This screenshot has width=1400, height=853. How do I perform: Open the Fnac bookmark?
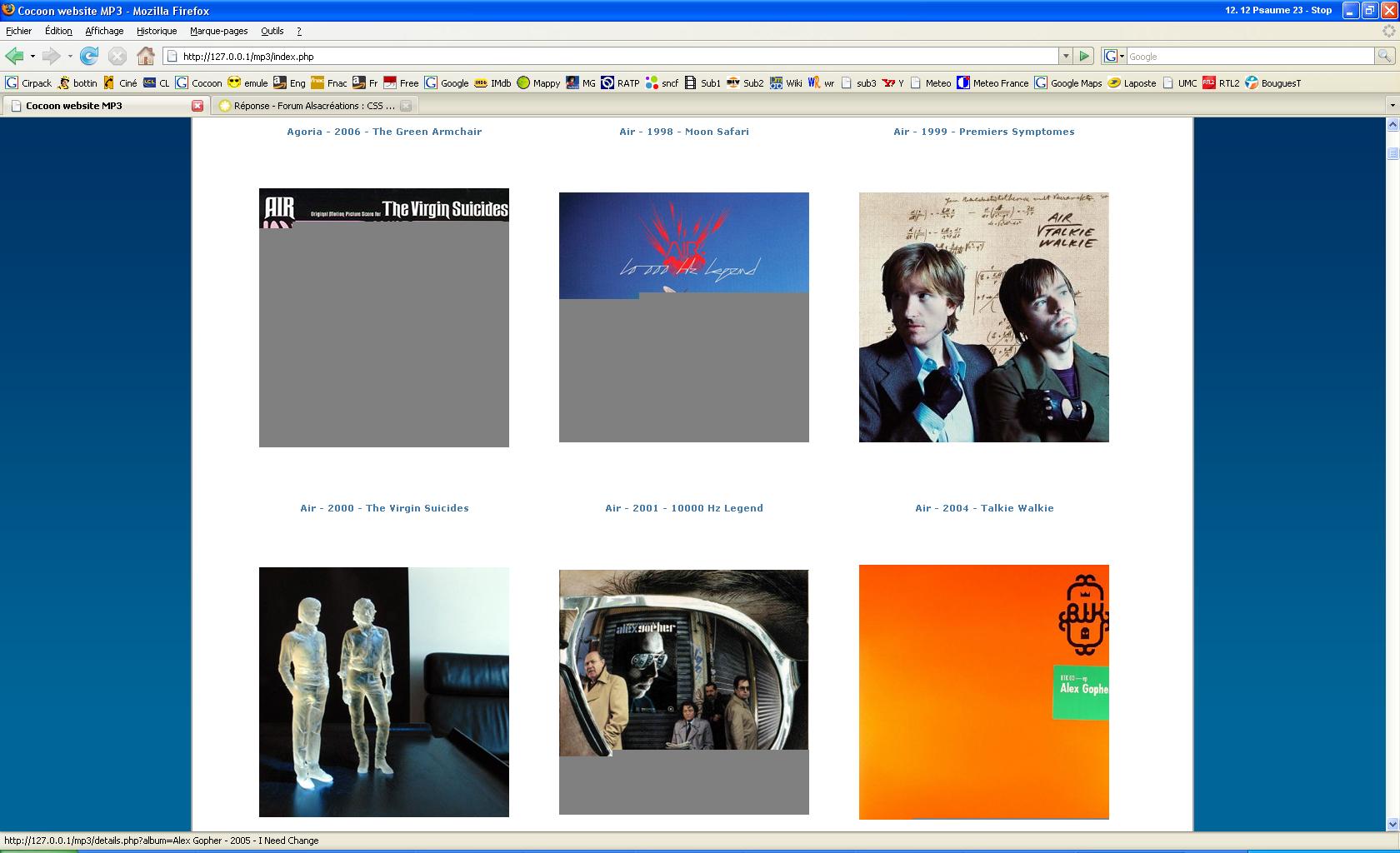(x=329, y=82)
